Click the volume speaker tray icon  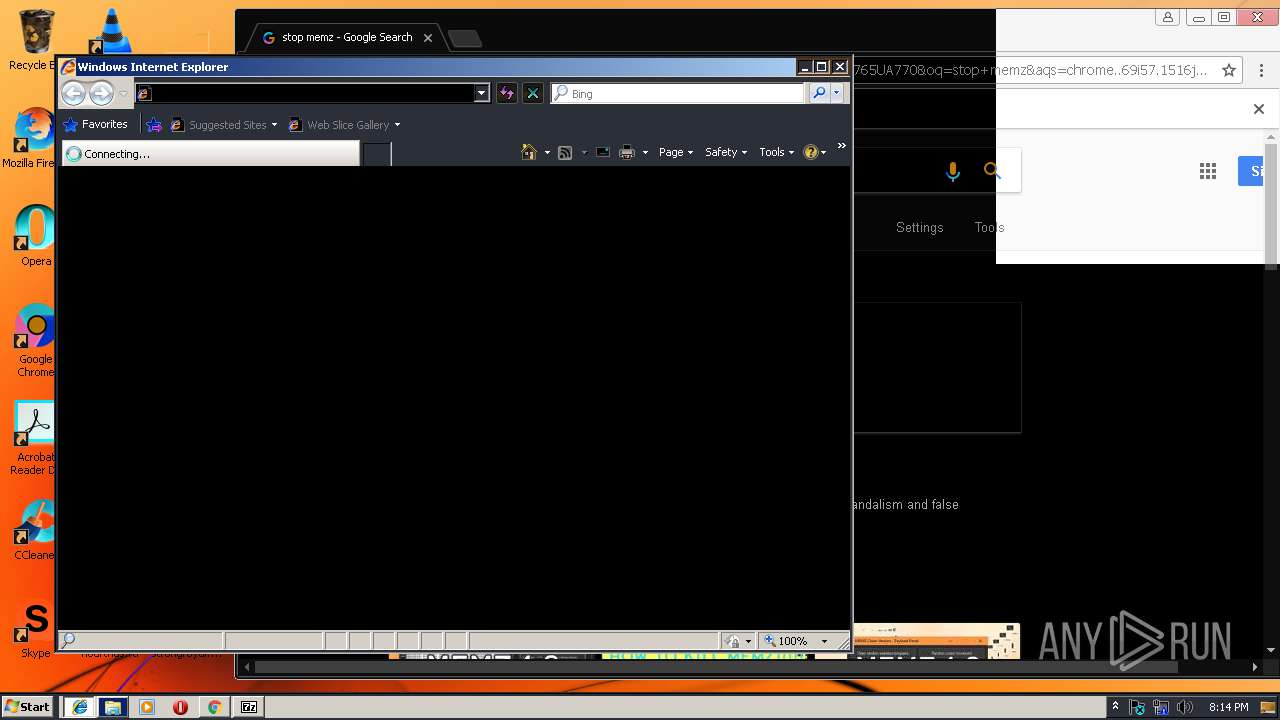coord(1185,707)
